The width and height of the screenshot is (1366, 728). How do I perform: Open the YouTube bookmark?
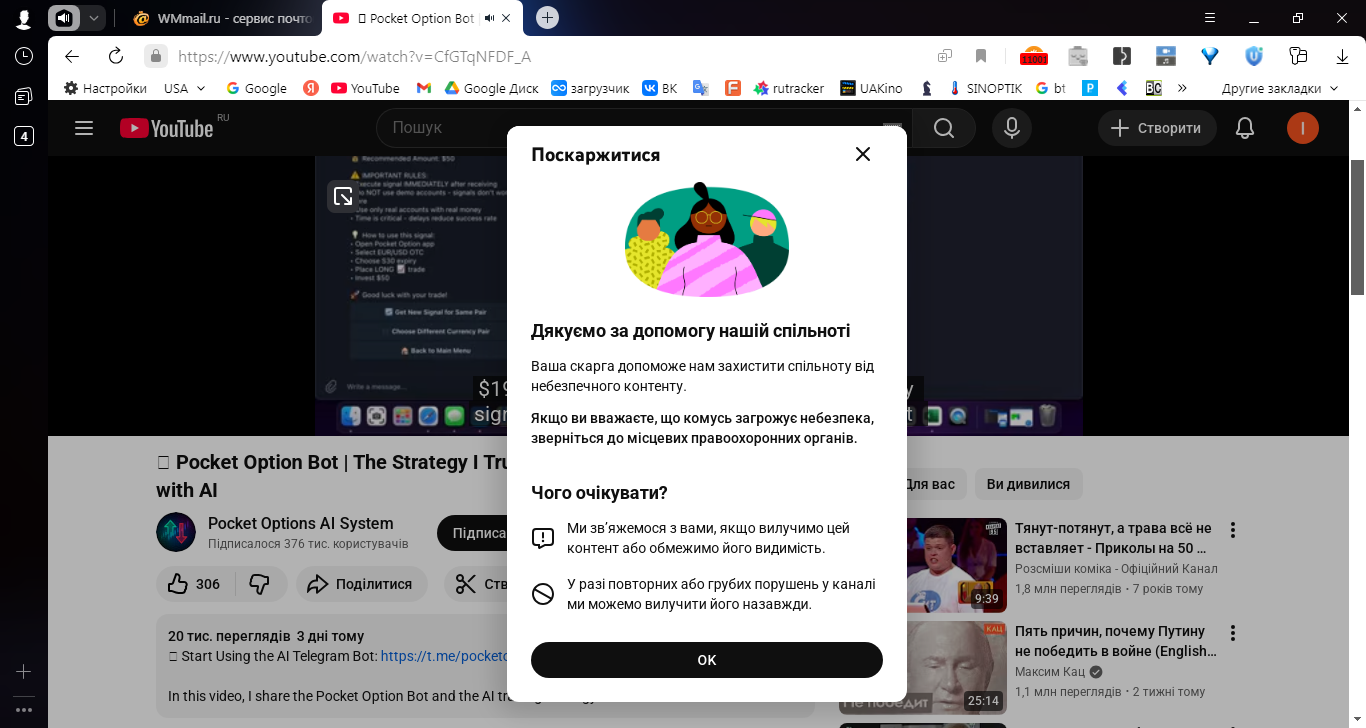[365, 88]
